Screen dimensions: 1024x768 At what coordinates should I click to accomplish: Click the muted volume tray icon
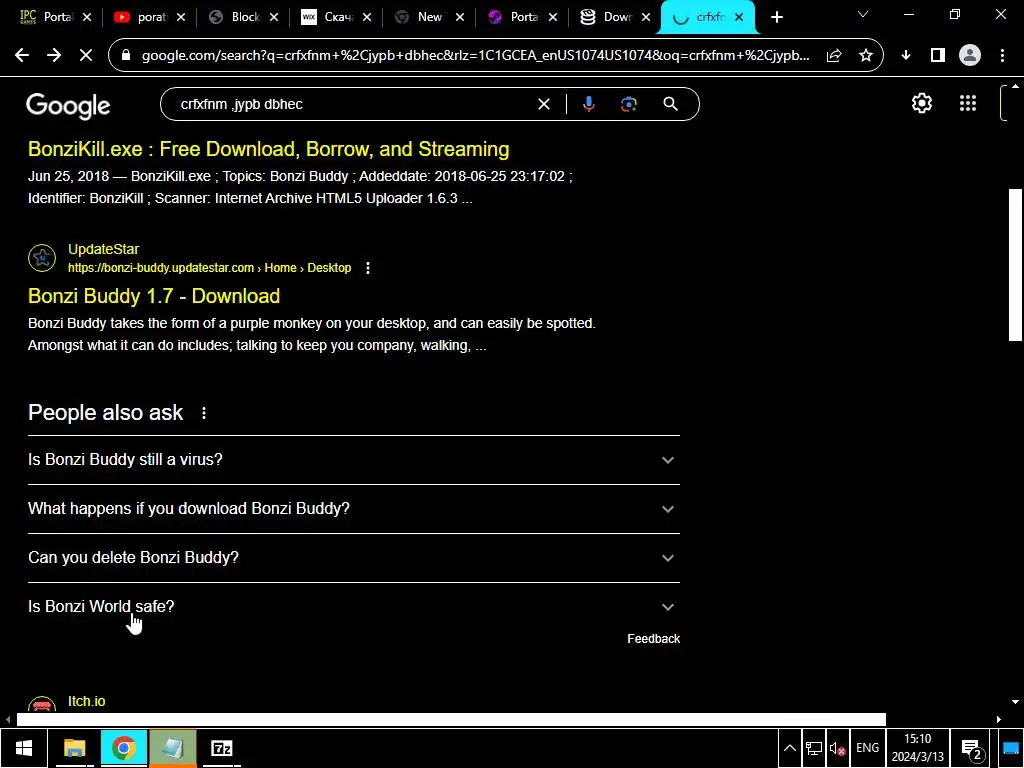pyautogui.click(x=838, y=748)
